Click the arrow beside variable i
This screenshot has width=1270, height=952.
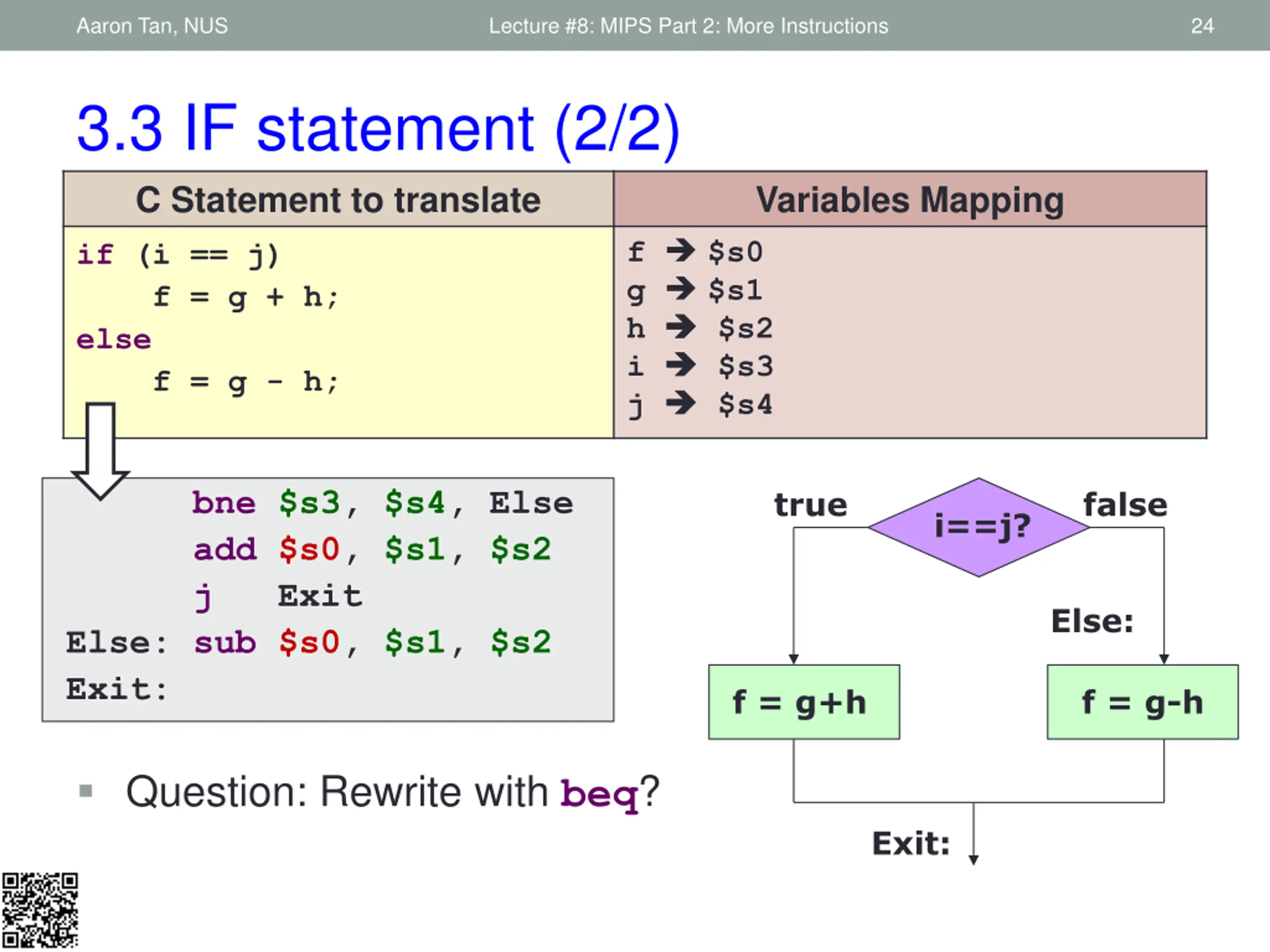680,365
